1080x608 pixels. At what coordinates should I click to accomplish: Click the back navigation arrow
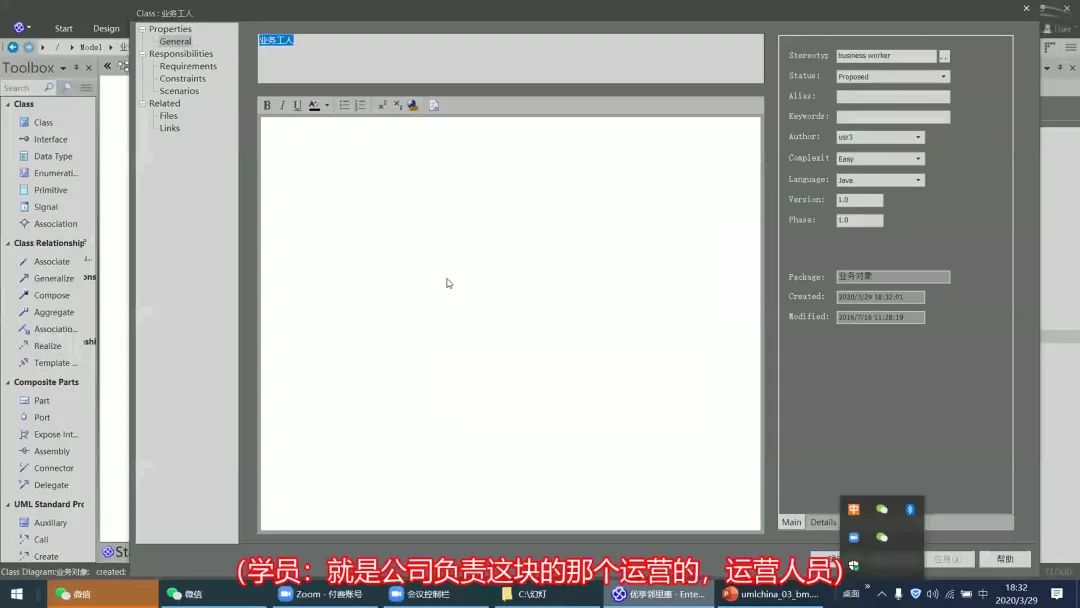point(12,47)
